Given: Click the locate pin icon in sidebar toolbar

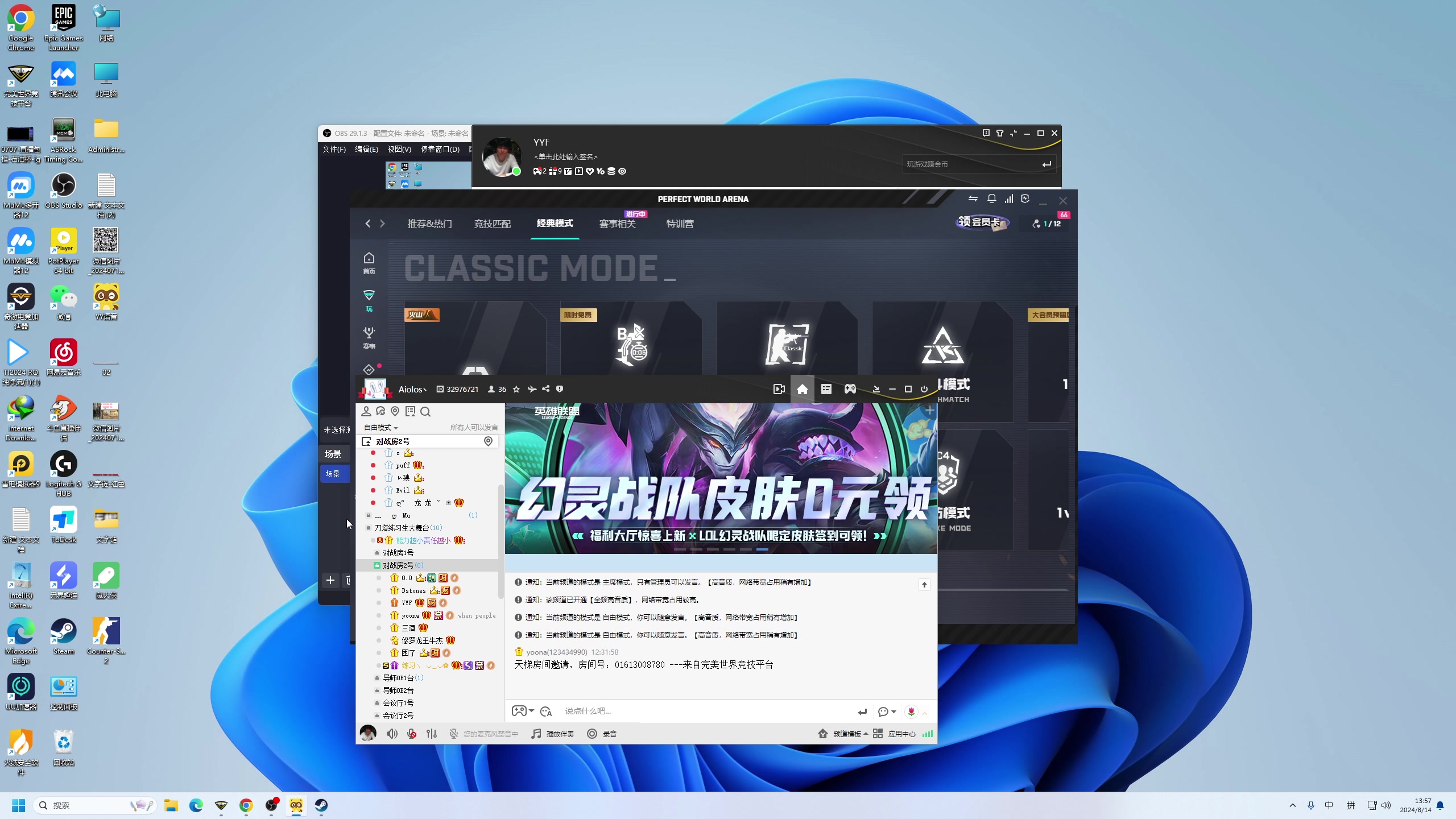Looking at the screenshot, I should (395, 411).
